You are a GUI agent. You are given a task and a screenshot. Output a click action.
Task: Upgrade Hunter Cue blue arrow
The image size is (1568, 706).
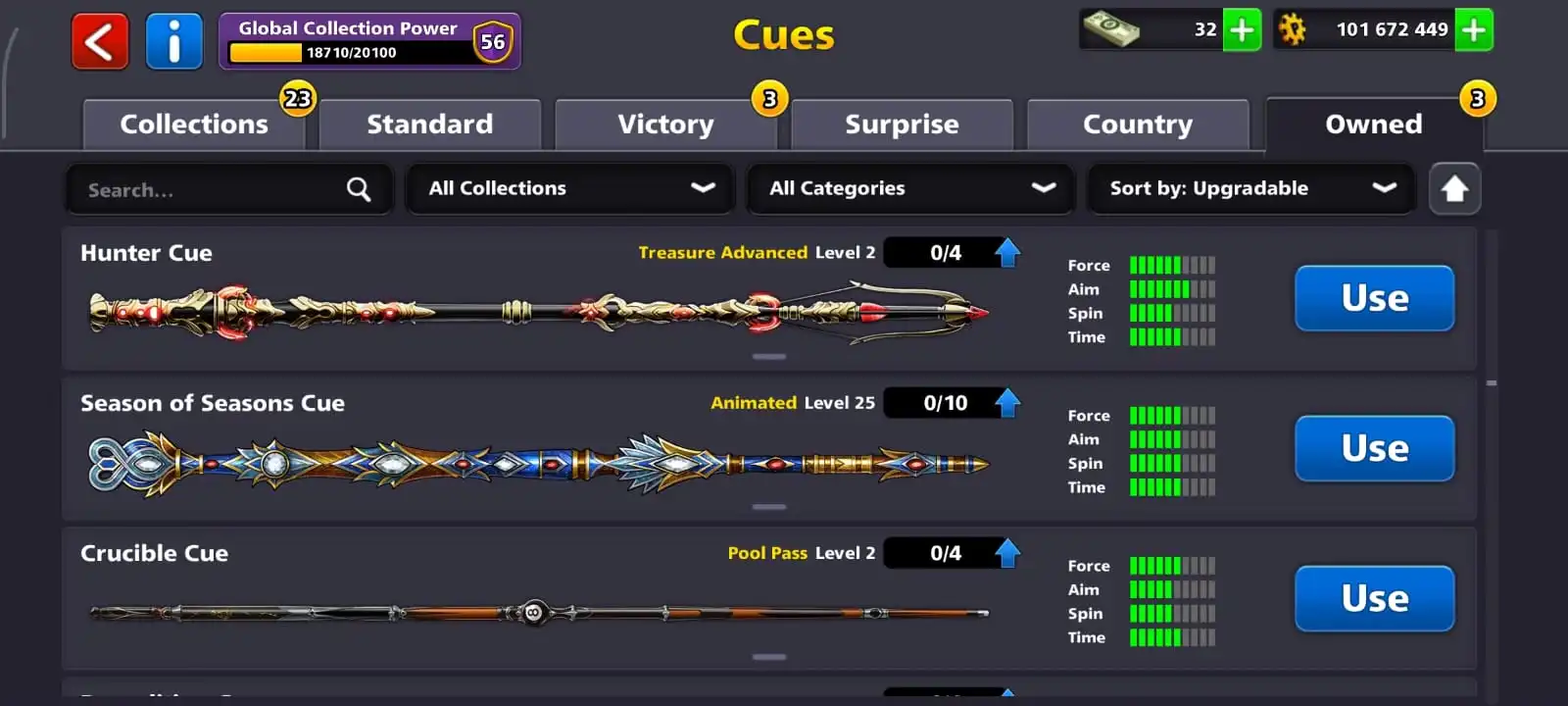[x=1007, y=252]
